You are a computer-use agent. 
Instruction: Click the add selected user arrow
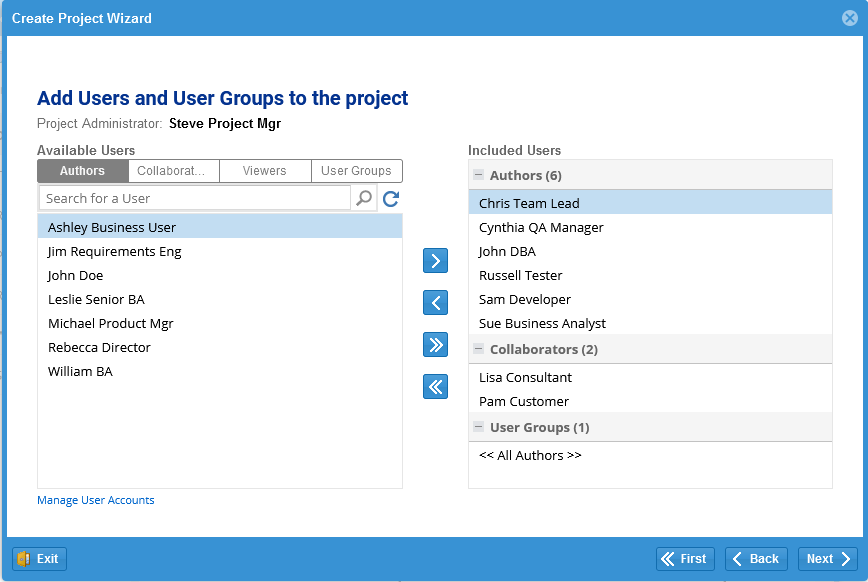pos(435,261)
